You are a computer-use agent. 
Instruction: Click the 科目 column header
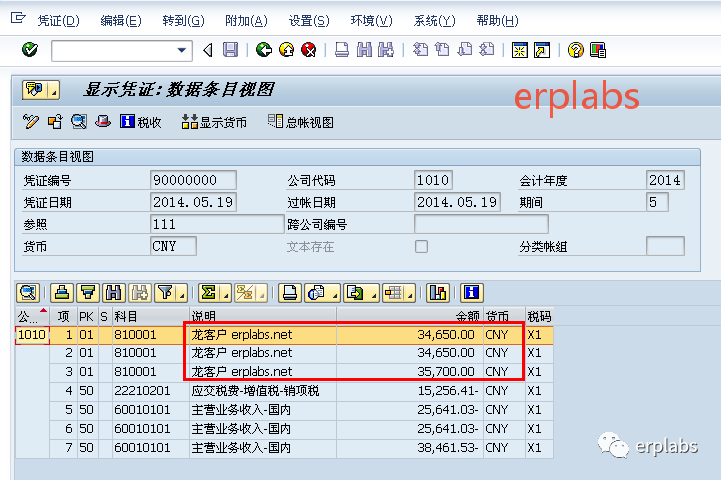tap(150, 316)
